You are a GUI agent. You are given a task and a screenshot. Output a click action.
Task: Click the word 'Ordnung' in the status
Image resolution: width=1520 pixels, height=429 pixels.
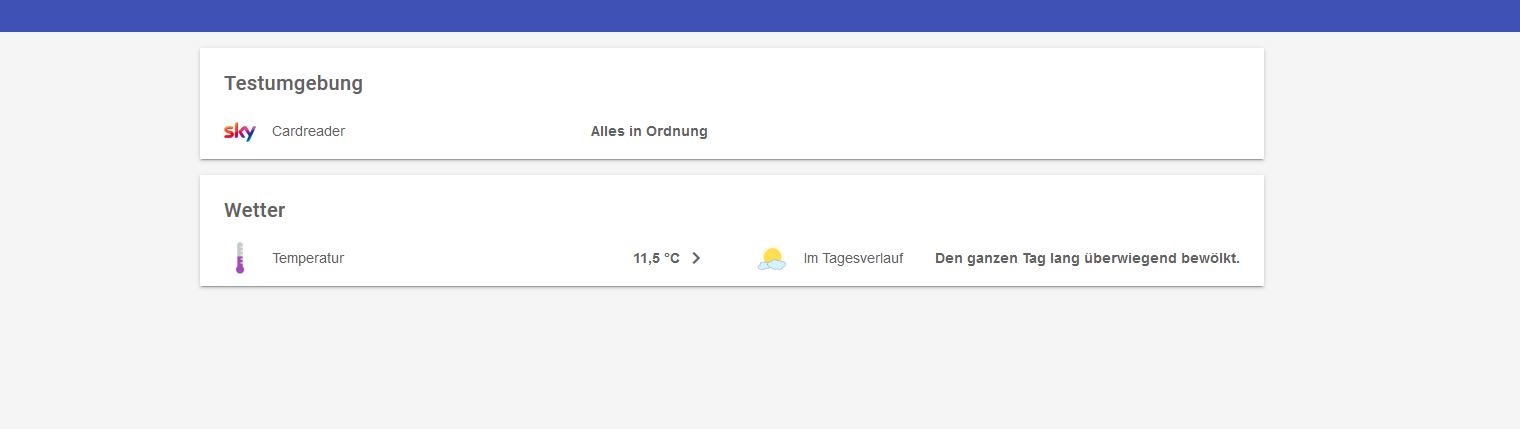(677, 131)
